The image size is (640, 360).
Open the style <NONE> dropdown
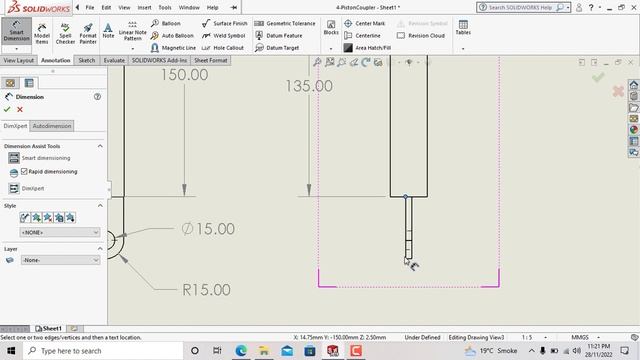60,232
